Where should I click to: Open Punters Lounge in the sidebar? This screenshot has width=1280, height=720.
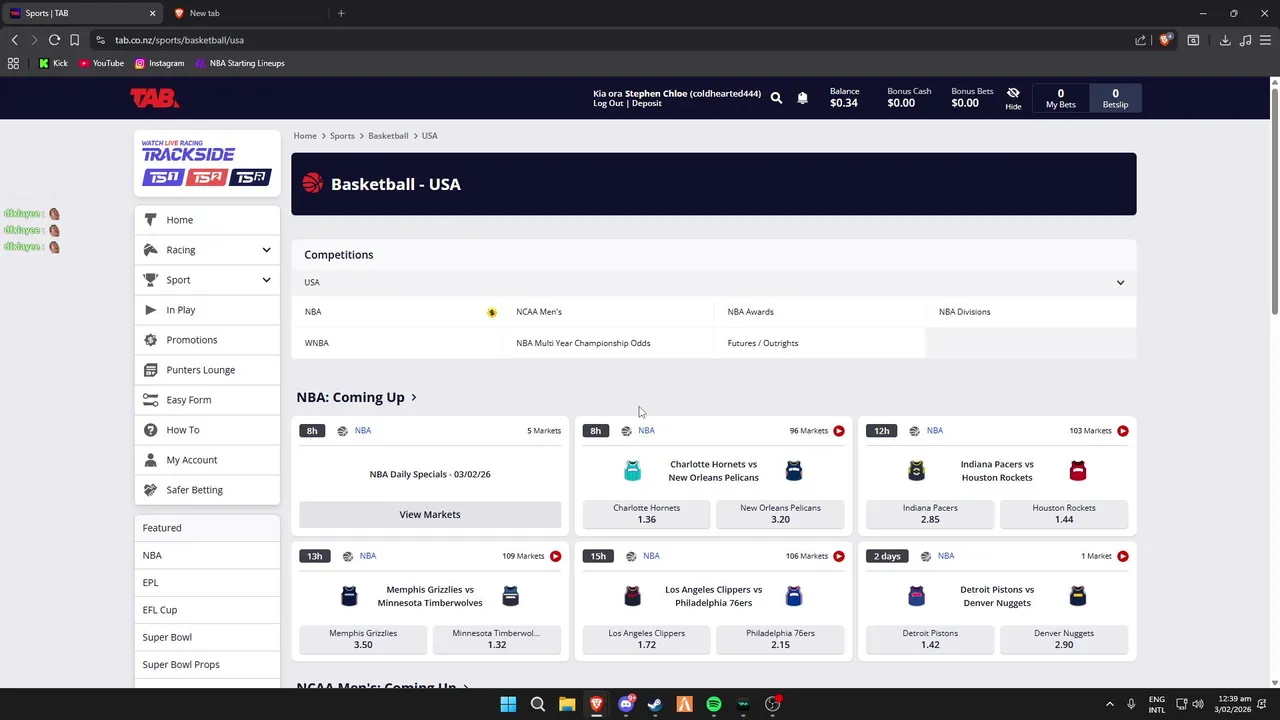tap(207, 370)
